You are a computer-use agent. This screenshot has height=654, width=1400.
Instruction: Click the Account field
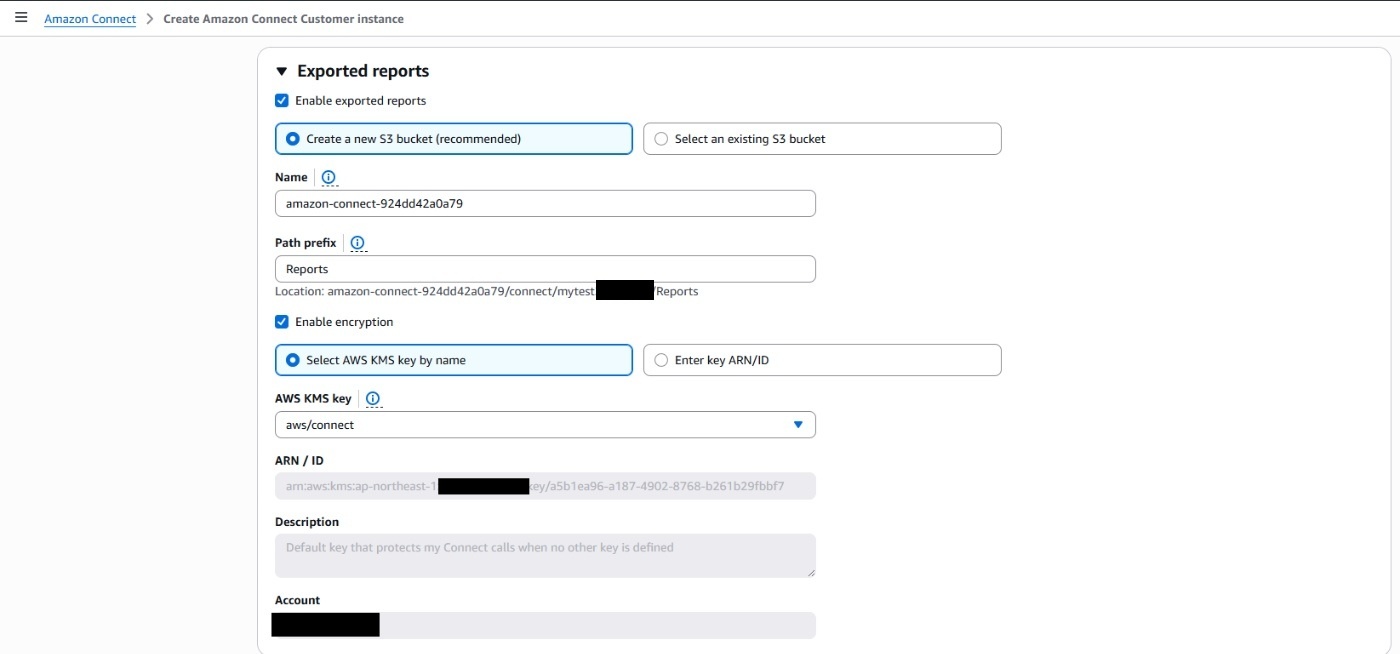545,625
